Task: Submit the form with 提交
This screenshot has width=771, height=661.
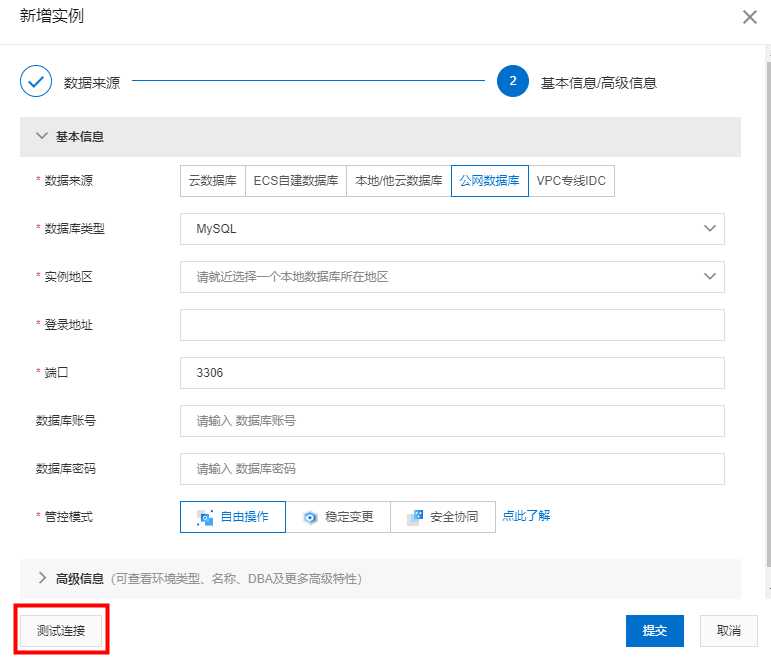Action: [x=654, y=631]
